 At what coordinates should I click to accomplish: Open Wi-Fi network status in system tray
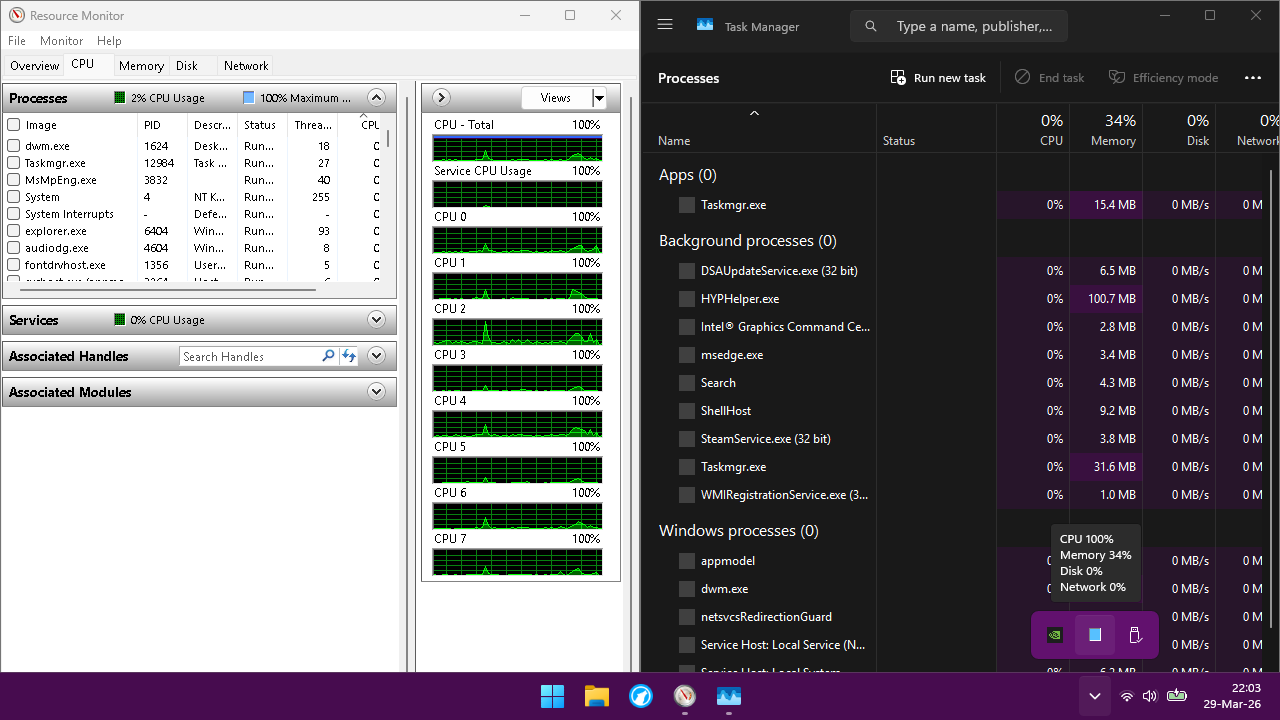coord(1127,696)
